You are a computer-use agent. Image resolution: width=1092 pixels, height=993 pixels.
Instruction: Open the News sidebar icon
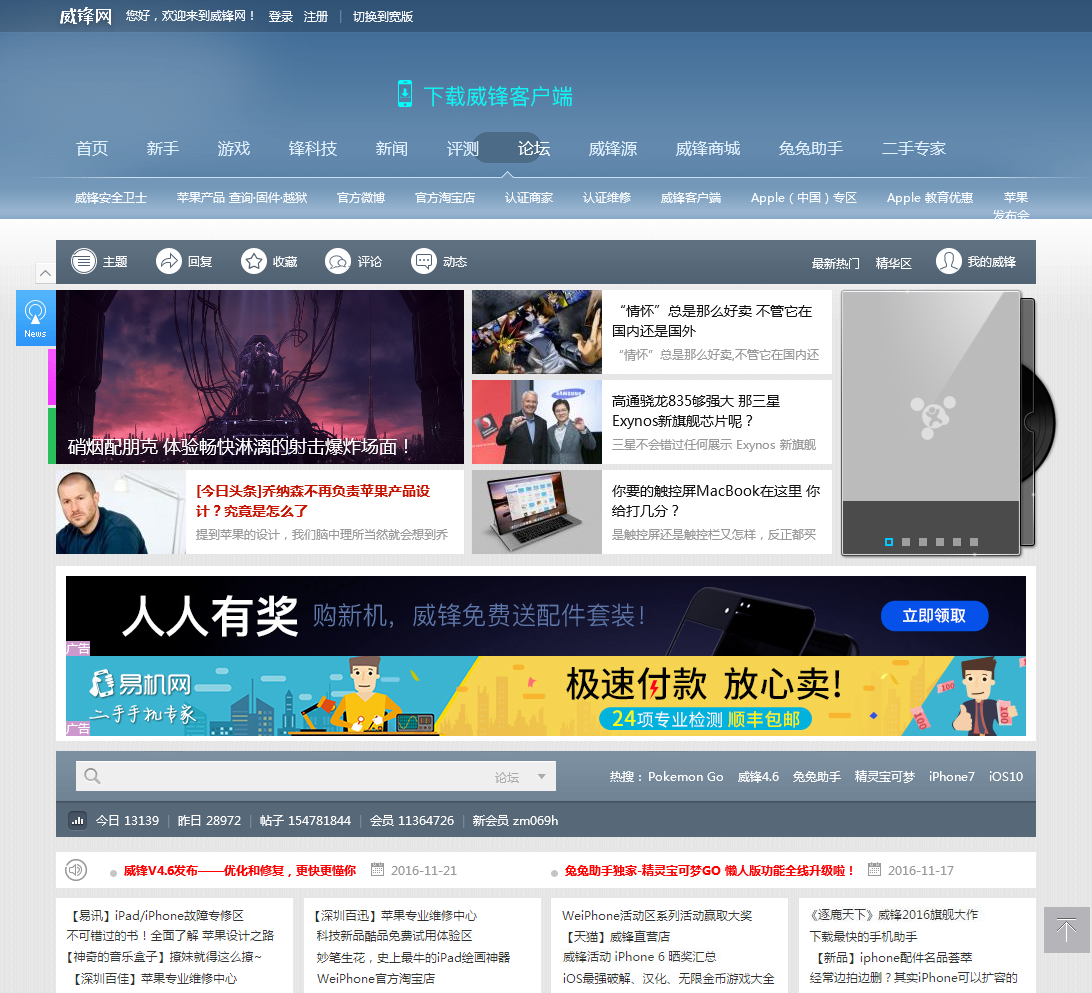click(36, 318)
